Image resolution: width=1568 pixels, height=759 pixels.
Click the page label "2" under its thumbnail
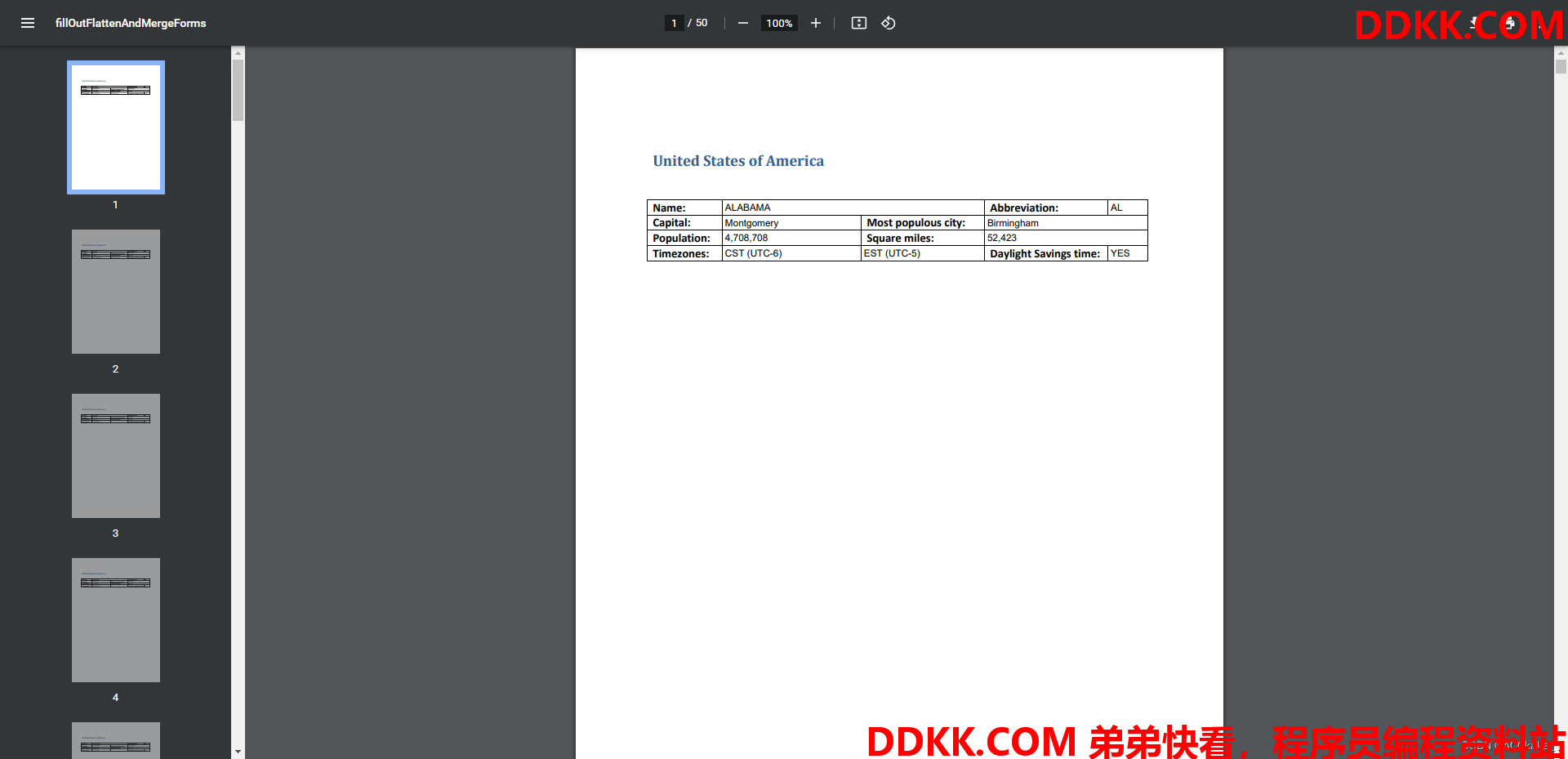(115, 368)
